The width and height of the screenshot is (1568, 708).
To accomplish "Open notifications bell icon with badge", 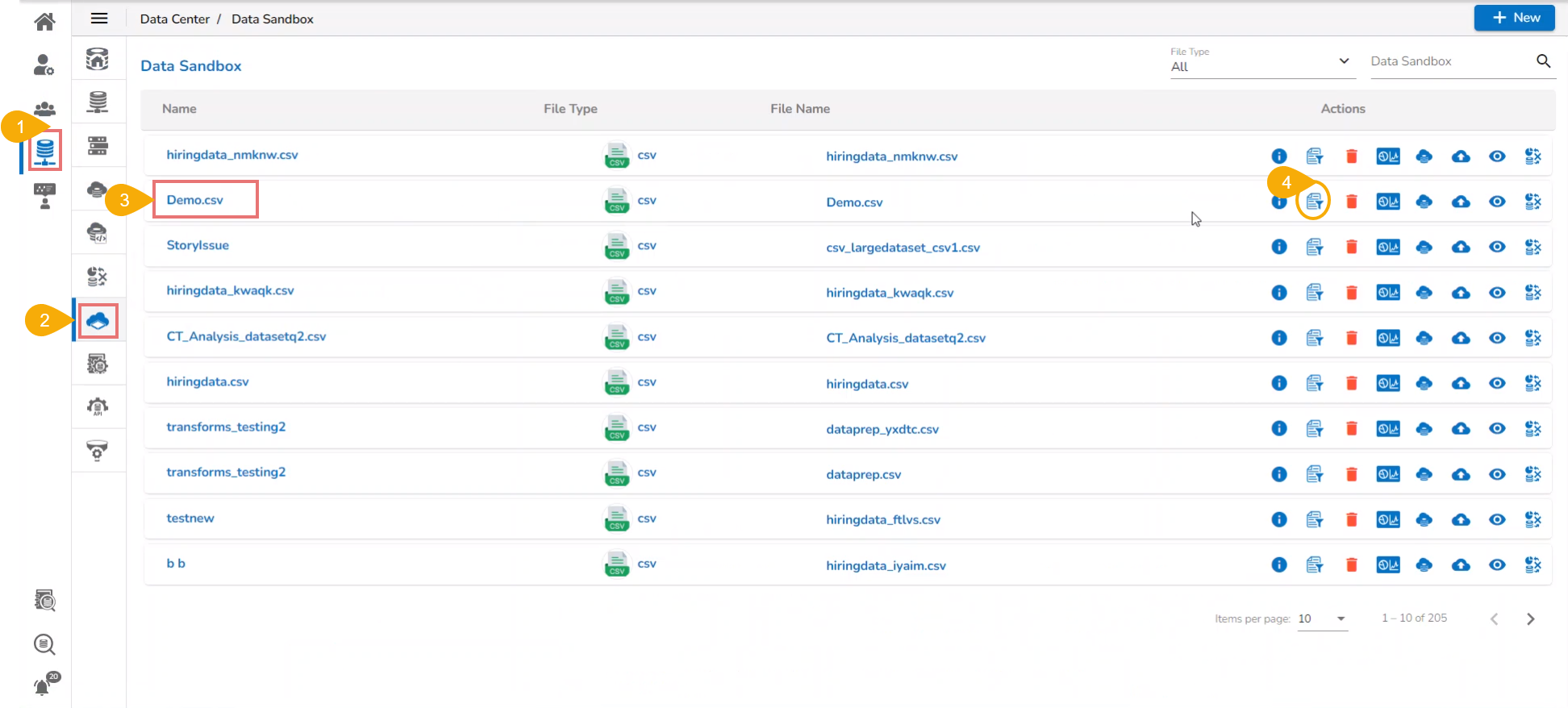I will (44, 685).
